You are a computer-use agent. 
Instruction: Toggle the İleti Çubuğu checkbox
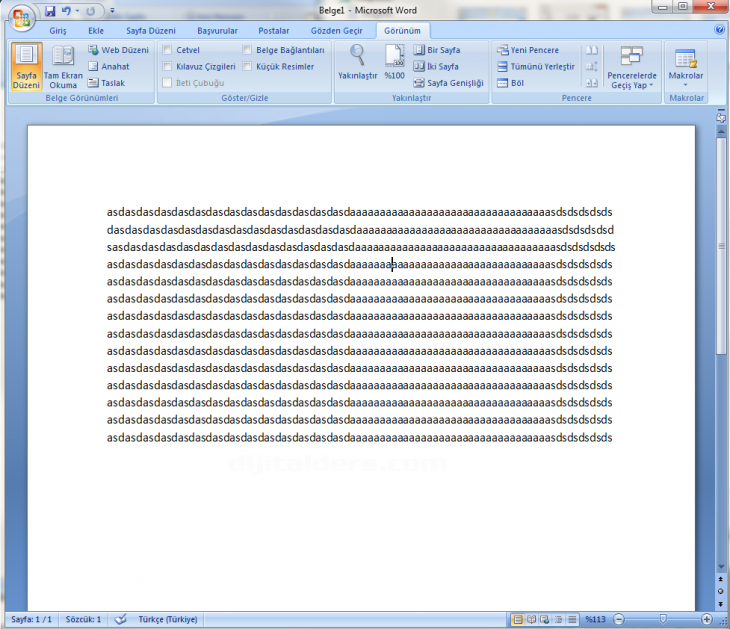pyautogui.click(x=167, y=83)
